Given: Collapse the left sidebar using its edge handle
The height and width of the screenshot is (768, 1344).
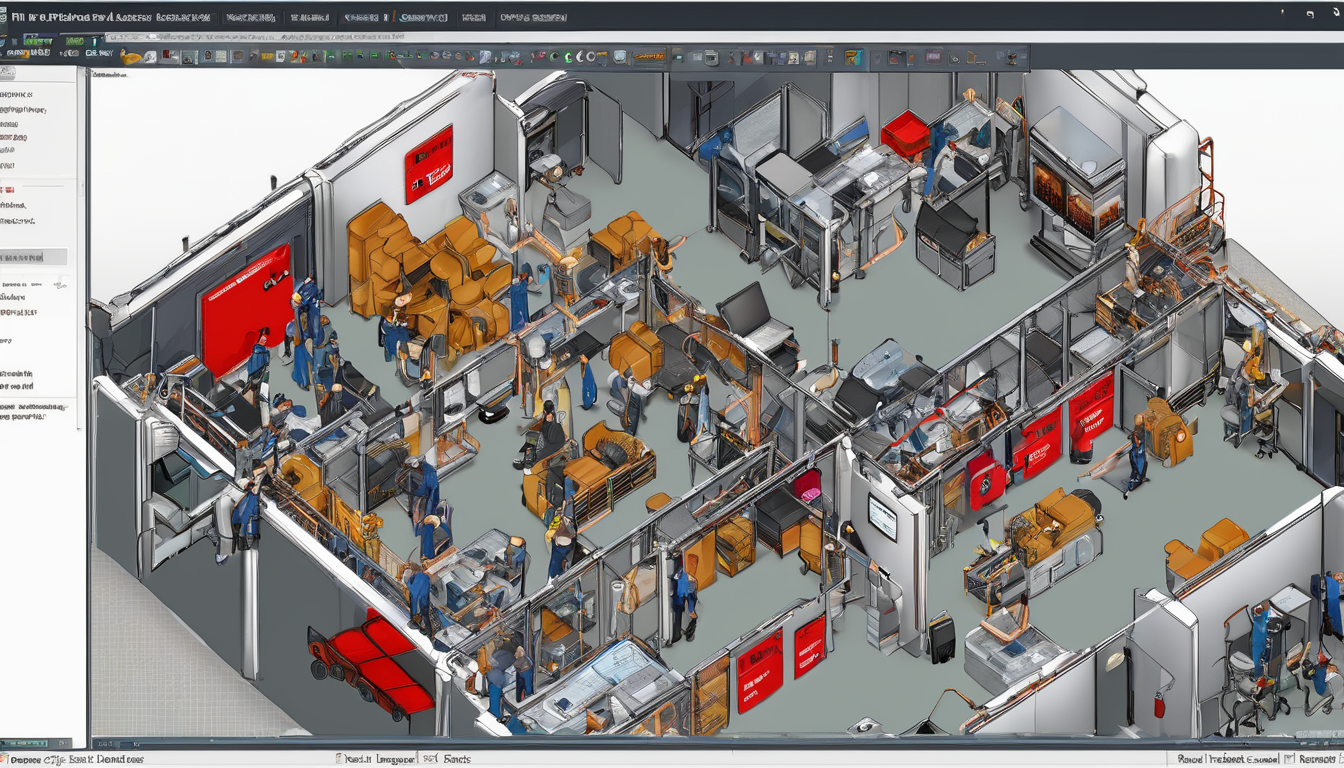Looking at the screenshot, I should click(x=82, y=189).
